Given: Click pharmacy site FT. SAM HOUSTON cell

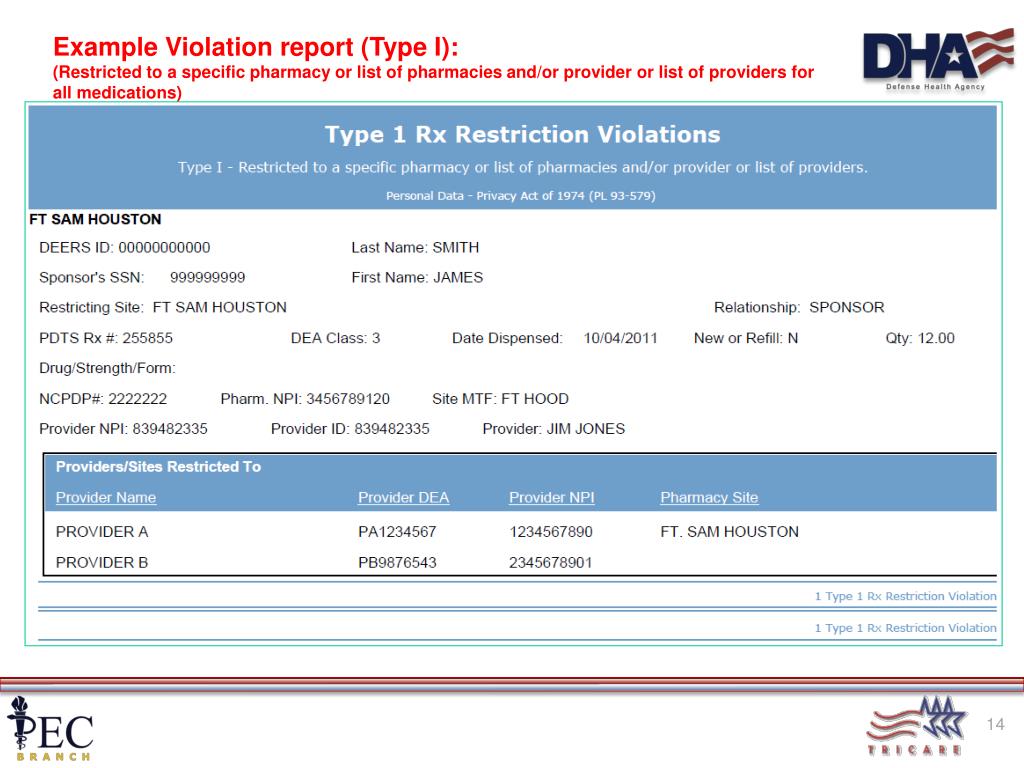Looking at the screenshot, I should [729, 532].
